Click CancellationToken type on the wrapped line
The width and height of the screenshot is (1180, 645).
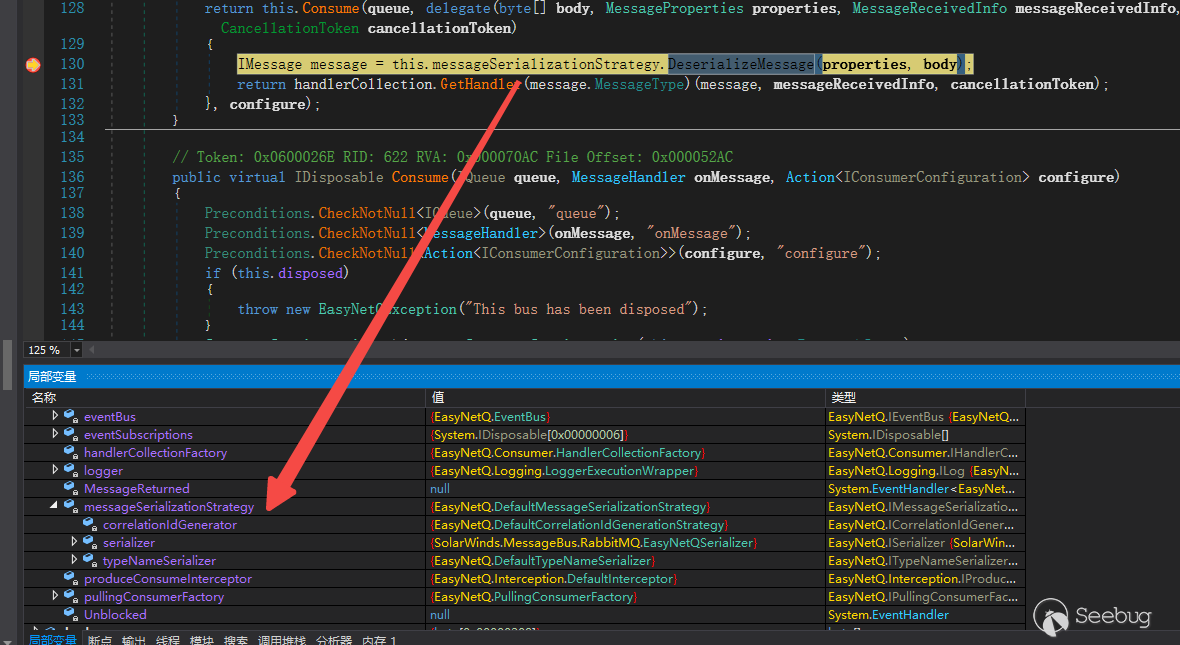290,28
